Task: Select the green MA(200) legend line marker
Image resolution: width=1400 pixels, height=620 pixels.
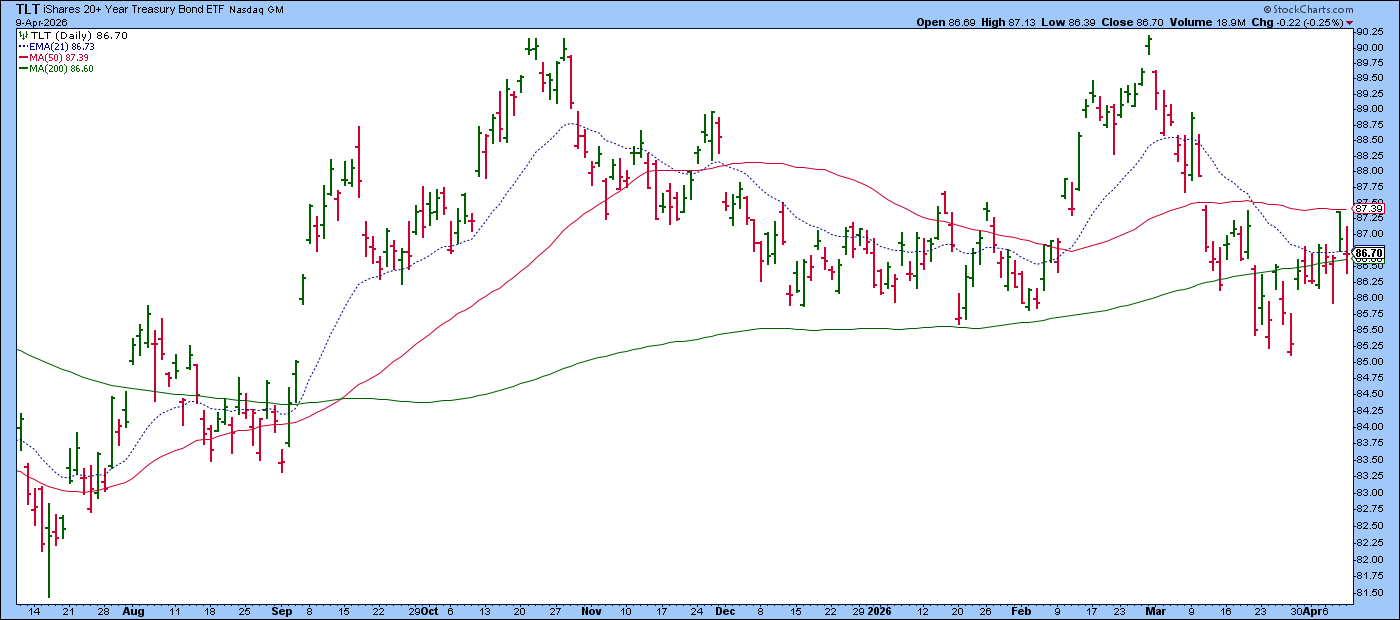Action: 23,70
